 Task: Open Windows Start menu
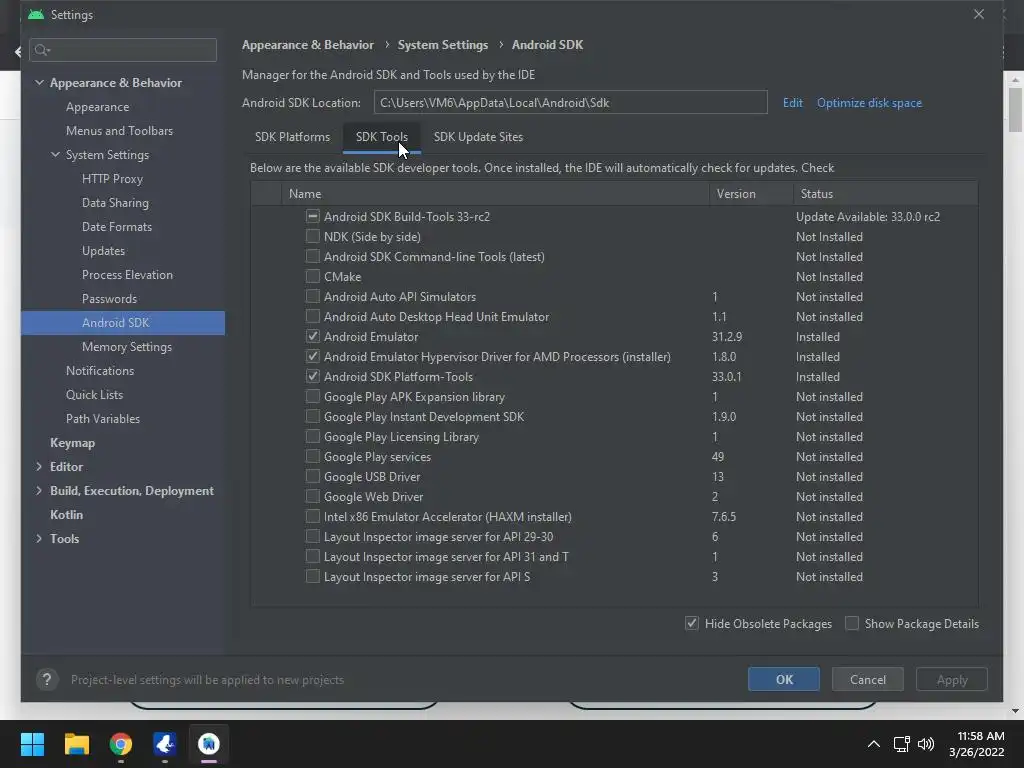click(33, 744)
